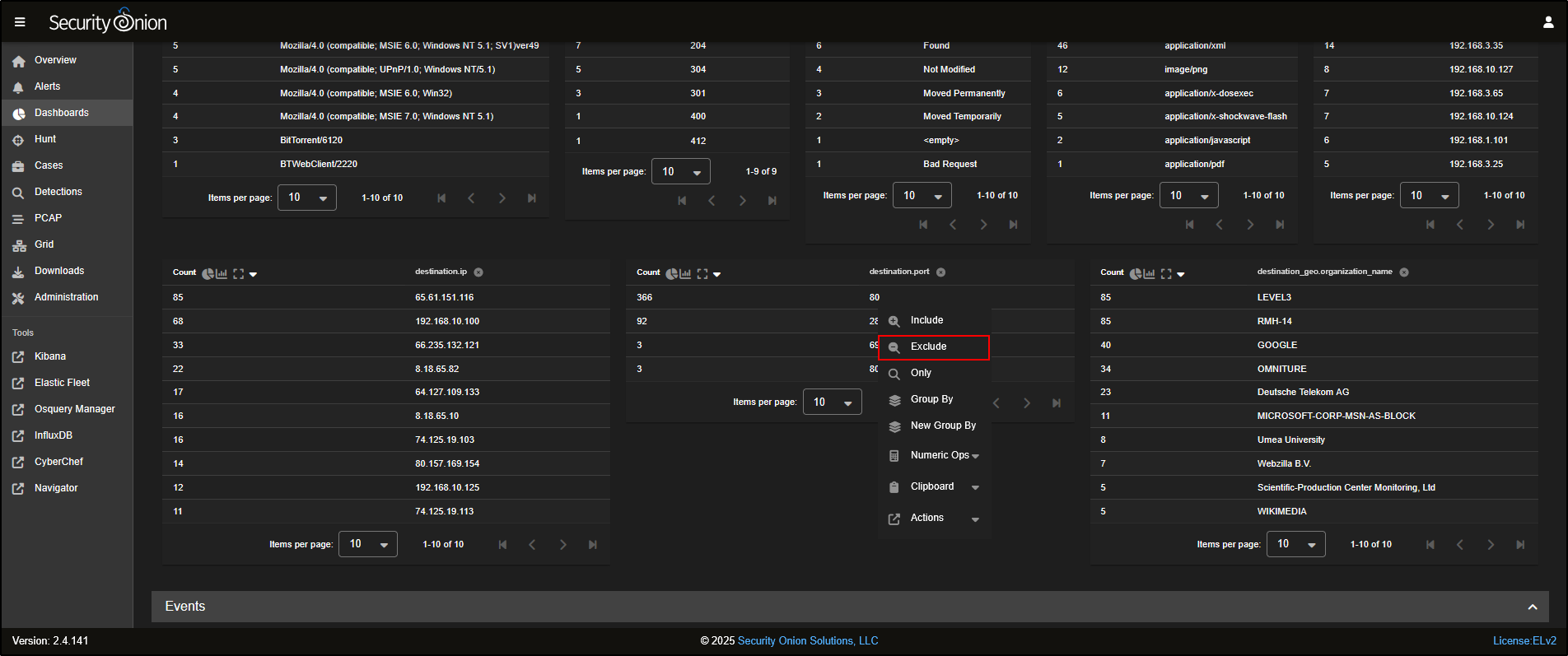Image resolution: width=1568 pixels, height=656 pixels.
Task: Navigate to Hunt in sidebar
Action: click(x=45, y=139)
